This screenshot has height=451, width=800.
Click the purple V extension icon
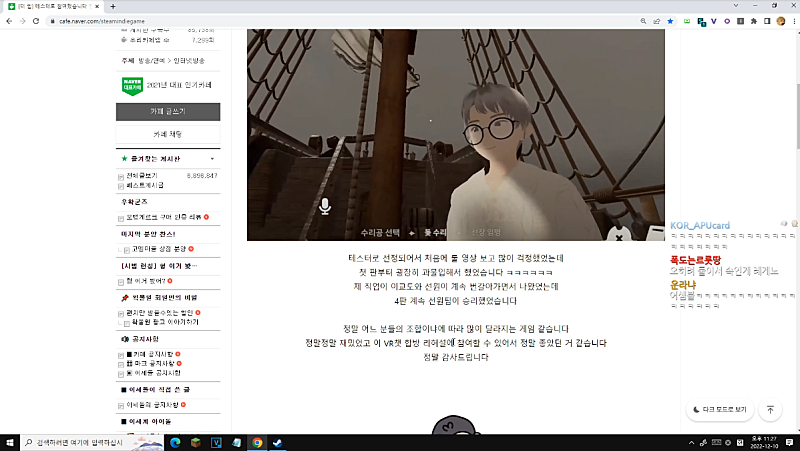pos(713,21)
